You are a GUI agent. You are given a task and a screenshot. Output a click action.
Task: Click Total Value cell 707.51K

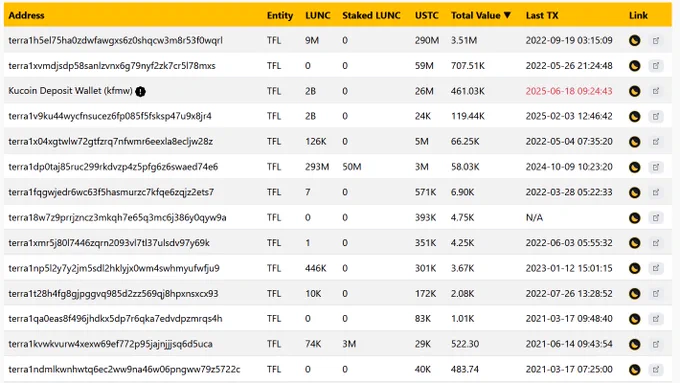coord(468,66)
